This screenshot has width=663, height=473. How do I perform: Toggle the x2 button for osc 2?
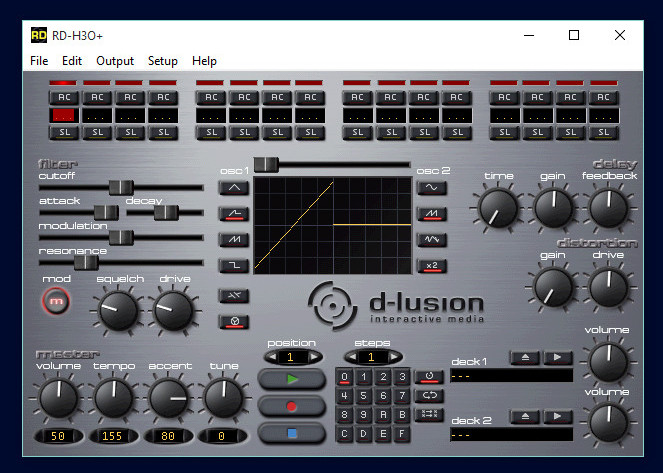(432, 266)
